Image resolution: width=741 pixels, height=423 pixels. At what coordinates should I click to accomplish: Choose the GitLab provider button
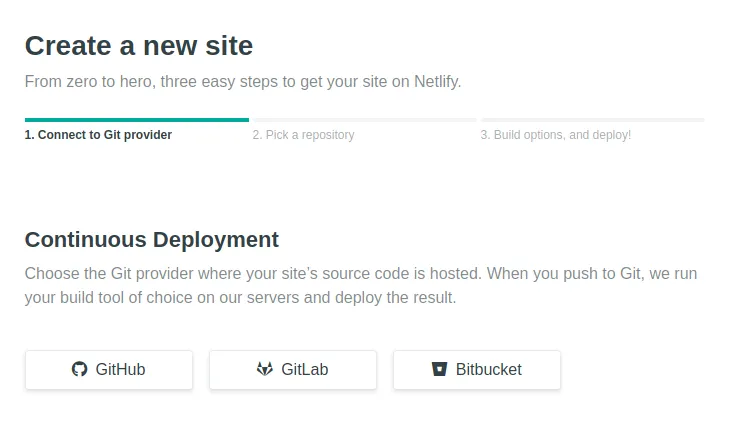[x=292, y=369]
